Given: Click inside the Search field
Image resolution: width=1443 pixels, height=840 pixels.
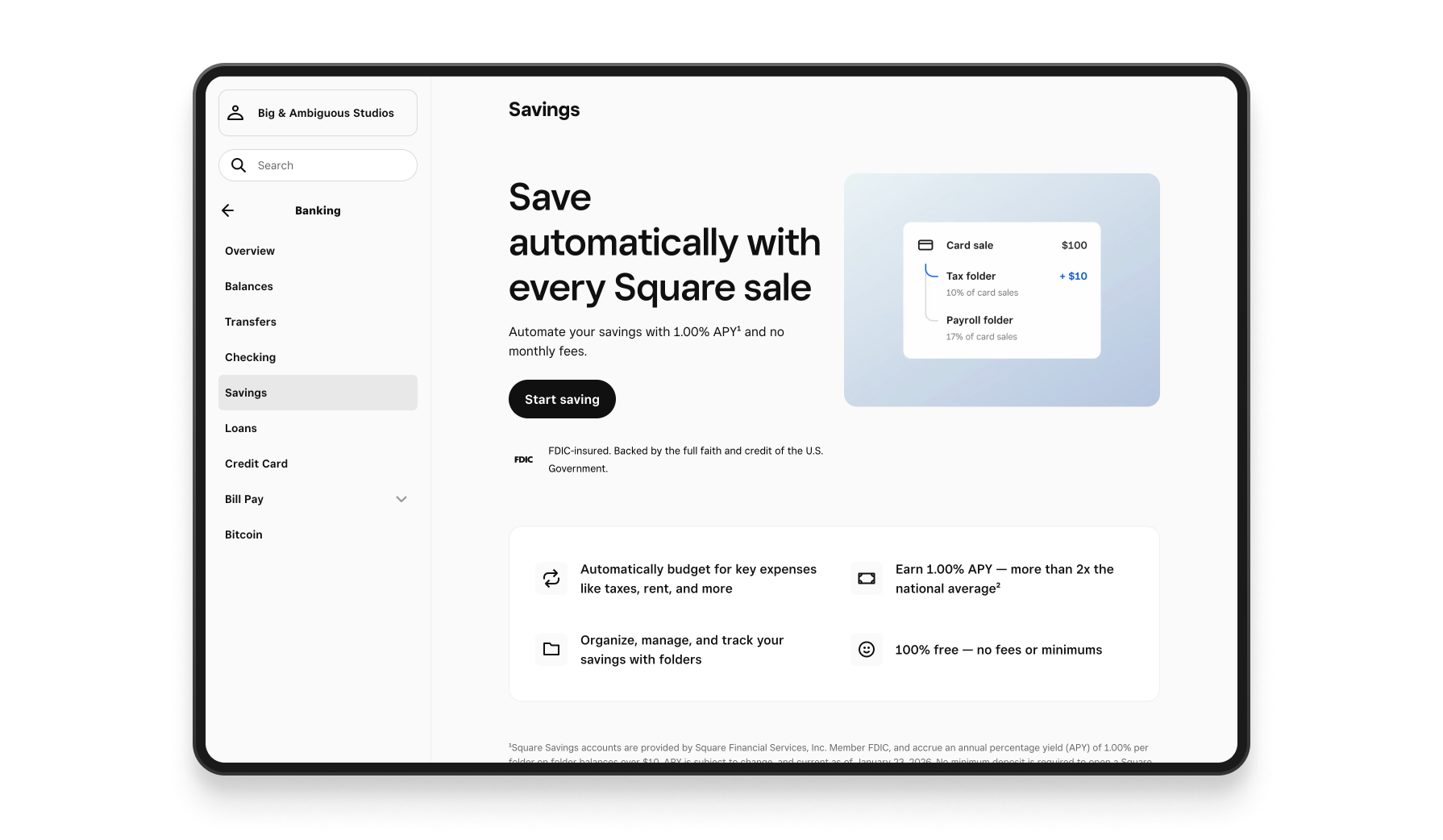Looking at the screenshot, I should point(318,164).
